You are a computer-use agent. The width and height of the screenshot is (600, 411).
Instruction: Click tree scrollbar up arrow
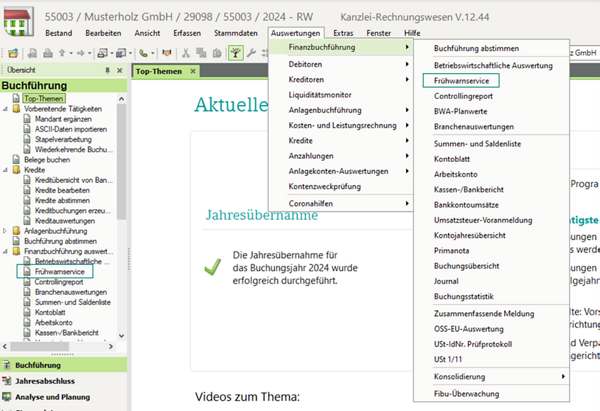(x=121, y=99)
